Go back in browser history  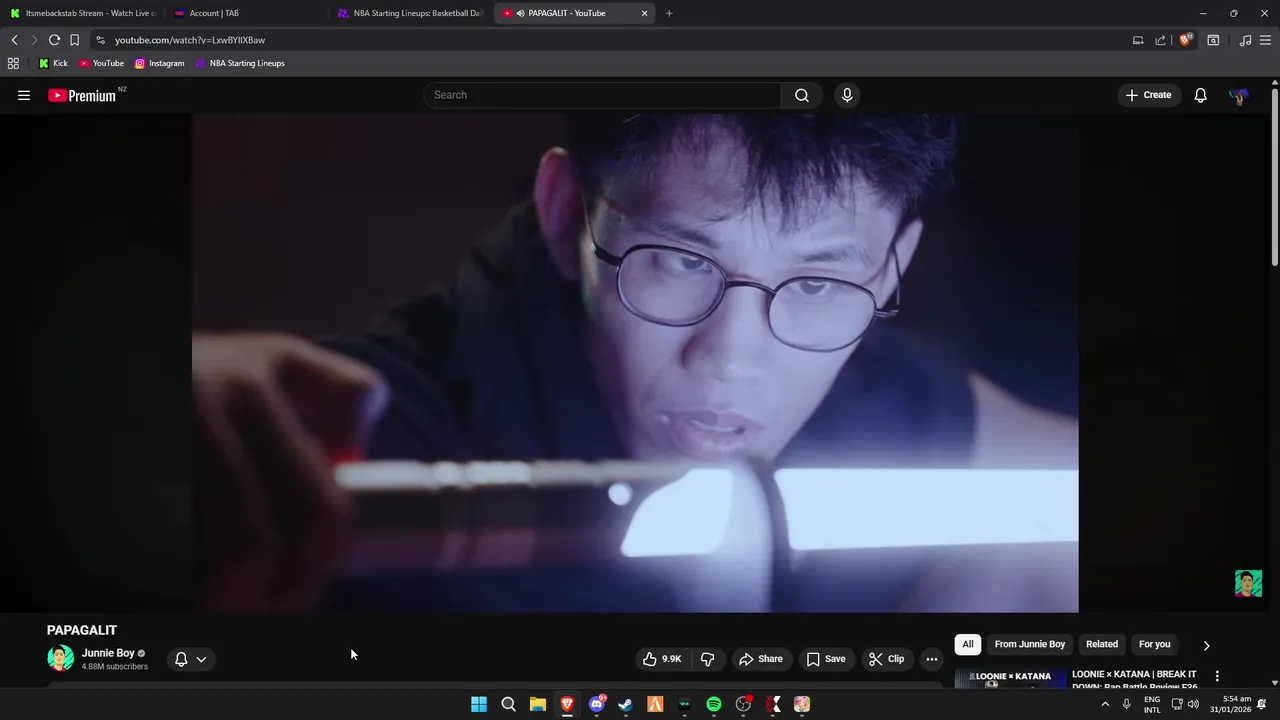(x=14, y=40)
